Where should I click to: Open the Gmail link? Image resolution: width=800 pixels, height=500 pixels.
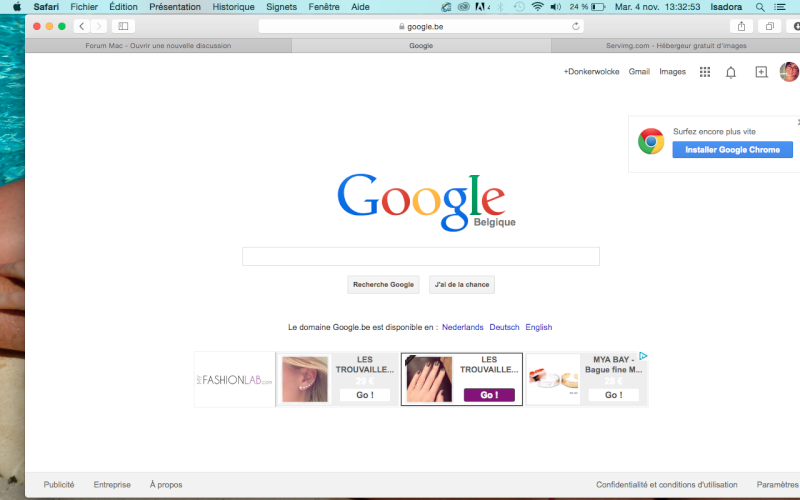pos(639,71)
